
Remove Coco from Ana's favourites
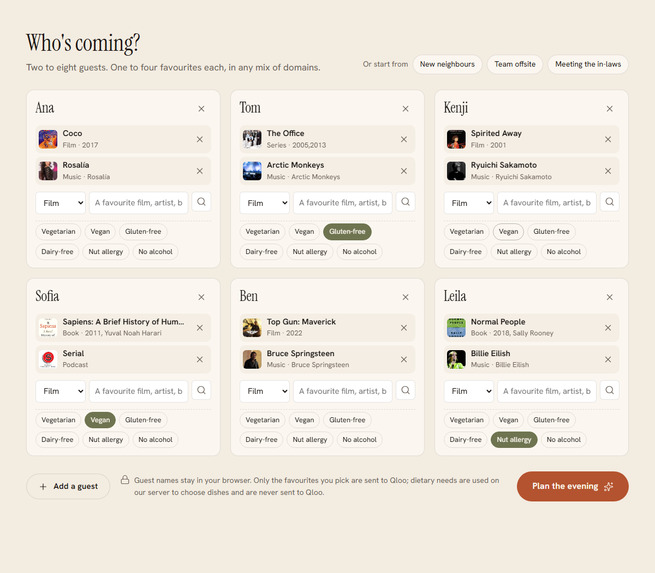(200, 139)
